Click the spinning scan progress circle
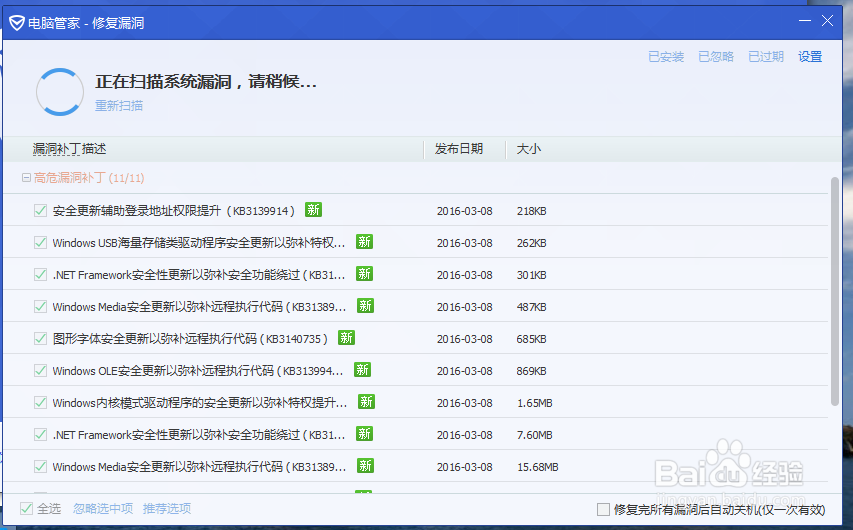 (x=60, y=91)
